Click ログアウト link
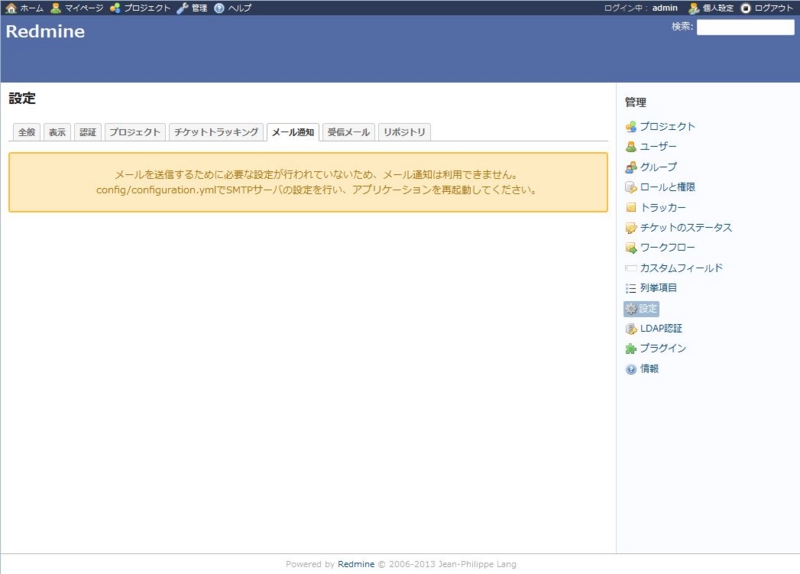Screen dimensions: 800x574 click(774, 8)
